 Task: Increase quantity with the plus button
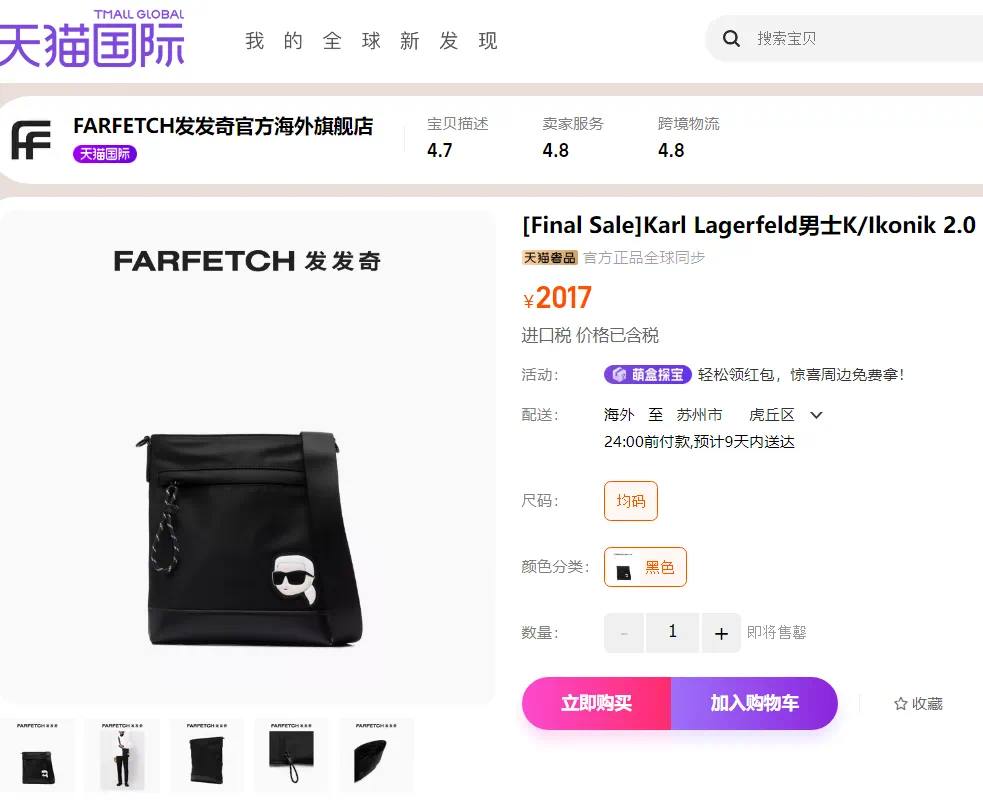[x=721, y=633]
